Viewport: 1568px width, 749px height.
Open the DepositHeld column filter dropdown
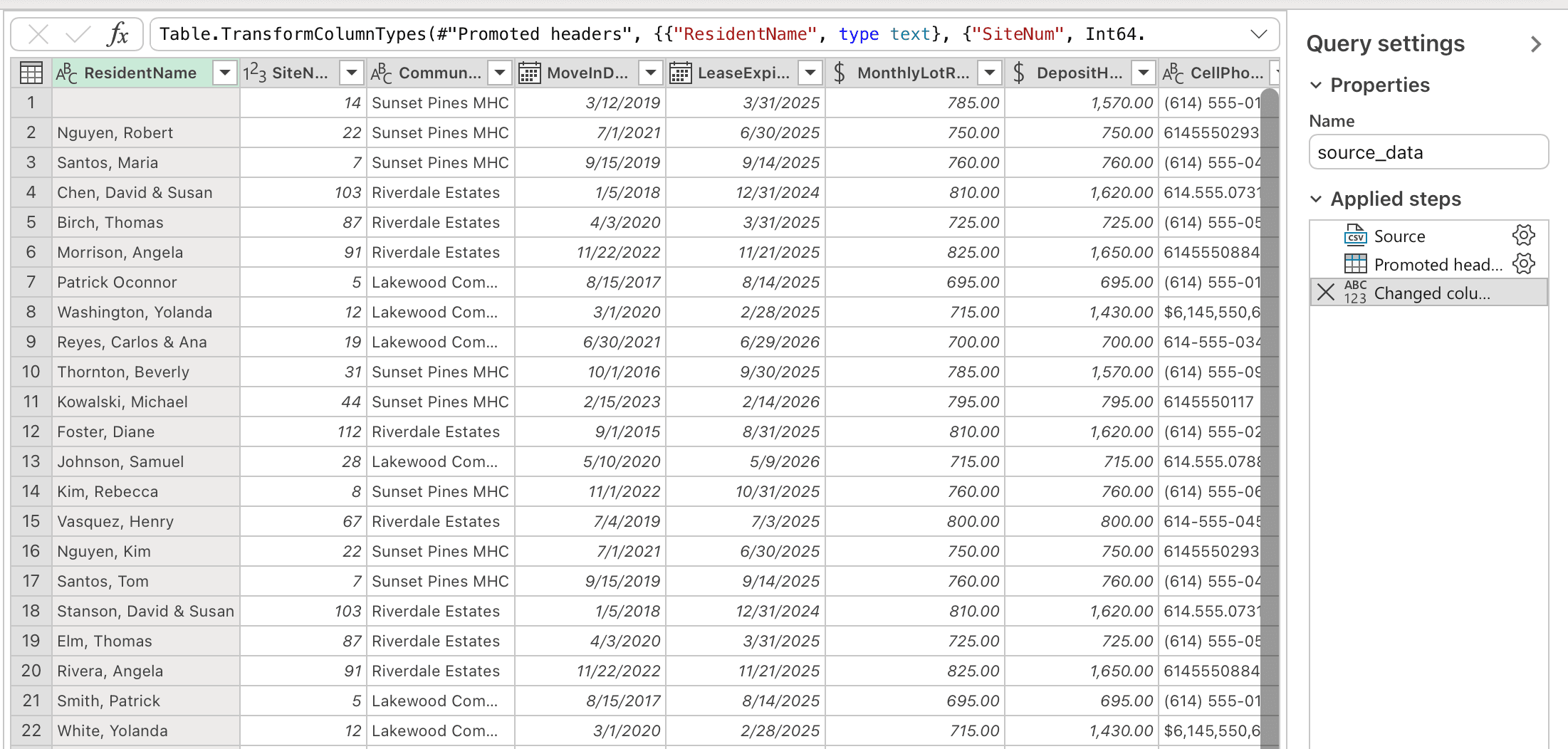point(1143,73)
